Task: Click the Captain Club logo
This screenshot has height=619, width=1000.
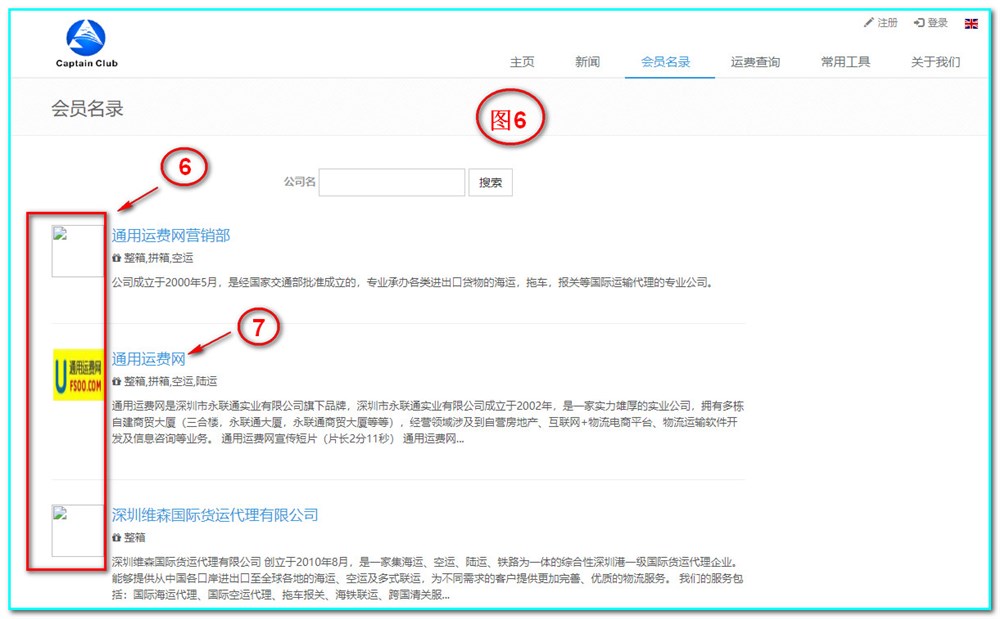Action: (86, 45)
